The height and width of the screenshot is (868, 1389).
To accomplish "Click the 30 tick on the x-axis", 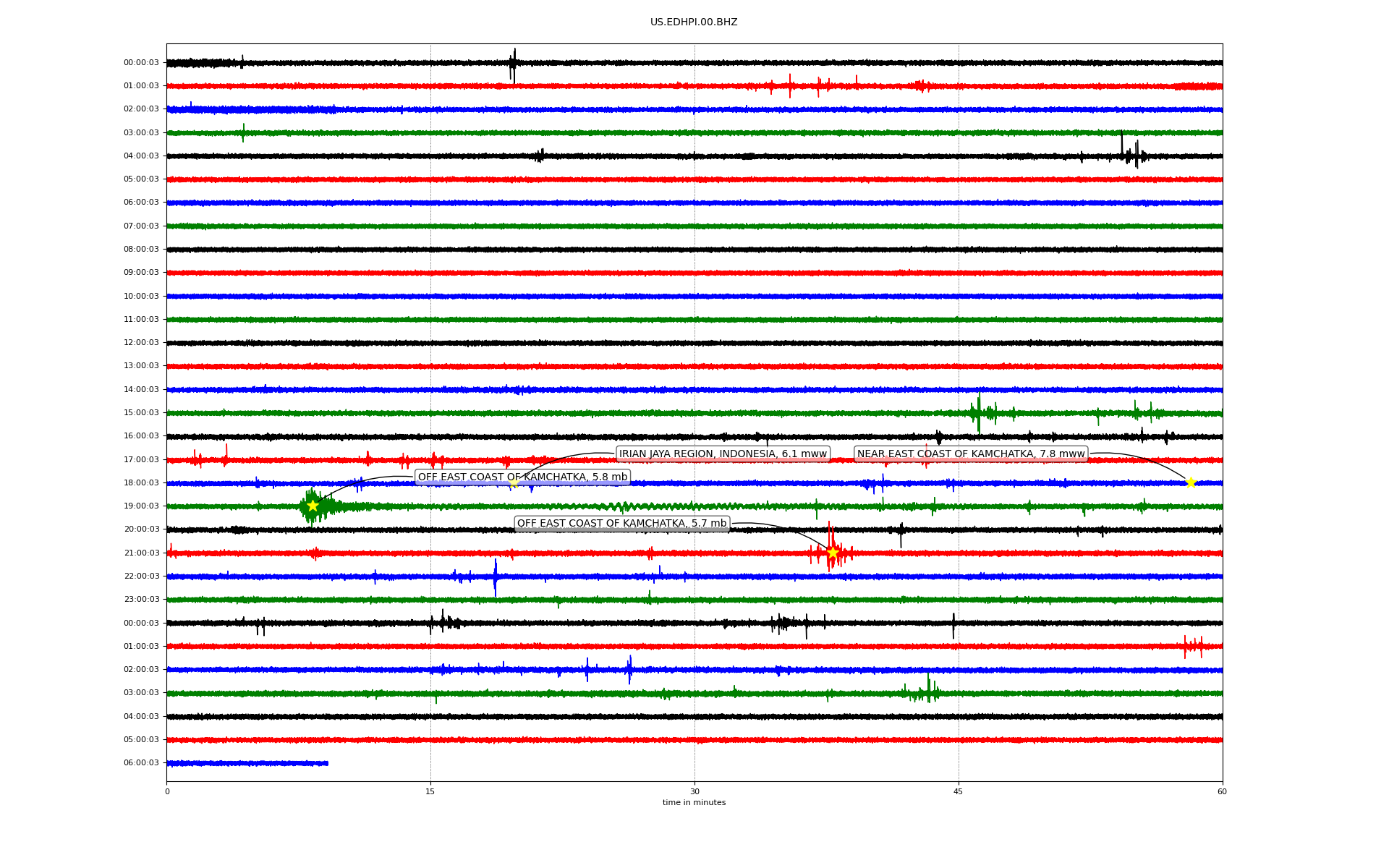I will click(694, 791).
